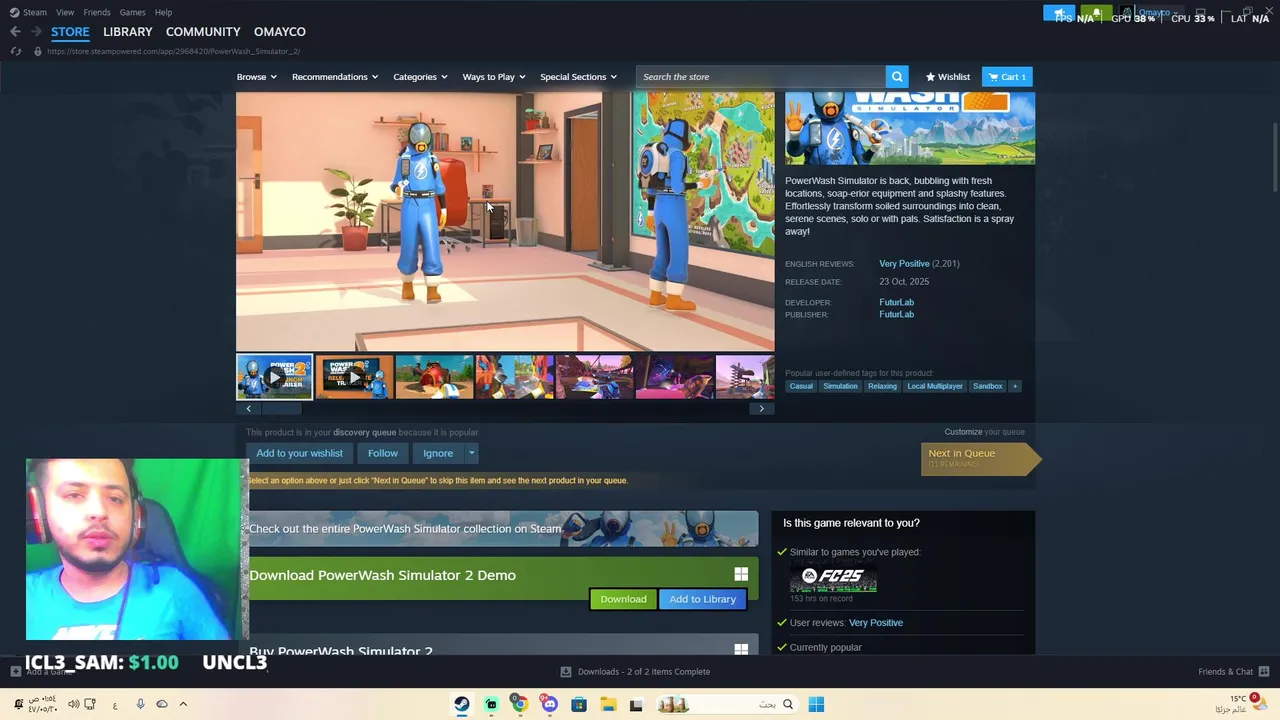Click the Ignore button

click(x=437, y=453)
